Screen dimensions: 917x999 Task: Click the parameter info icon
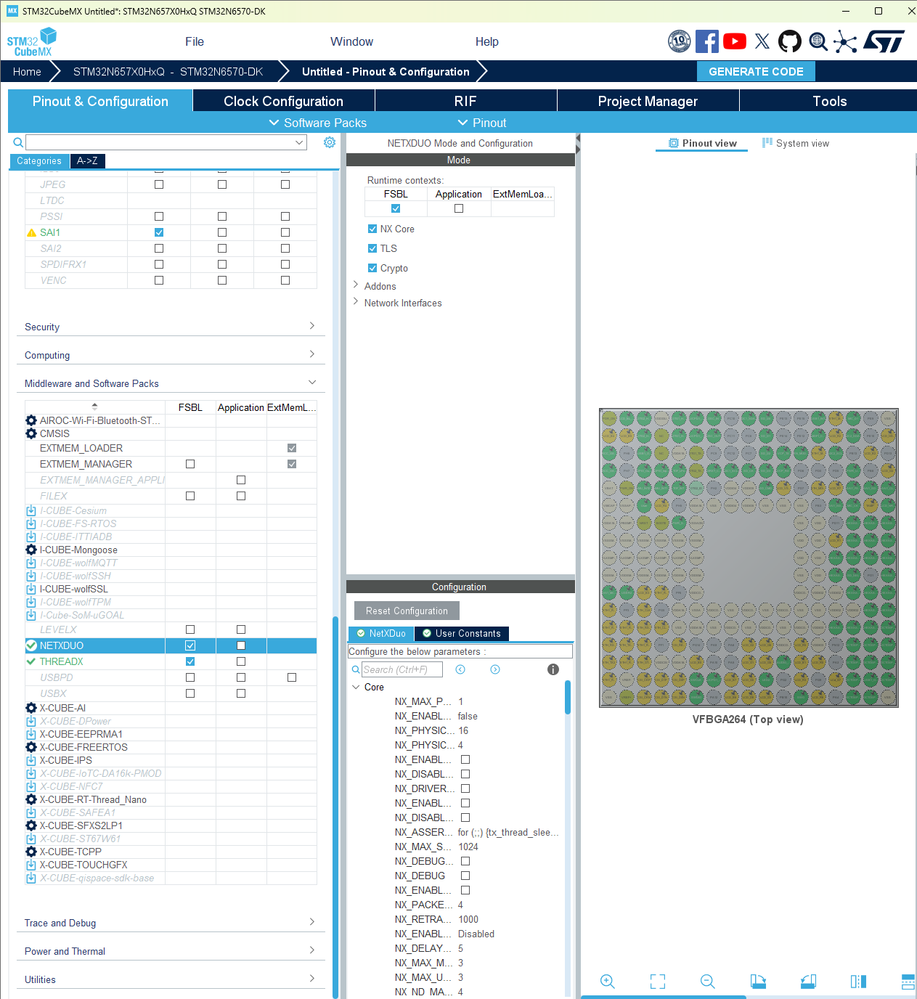point(553,669)
